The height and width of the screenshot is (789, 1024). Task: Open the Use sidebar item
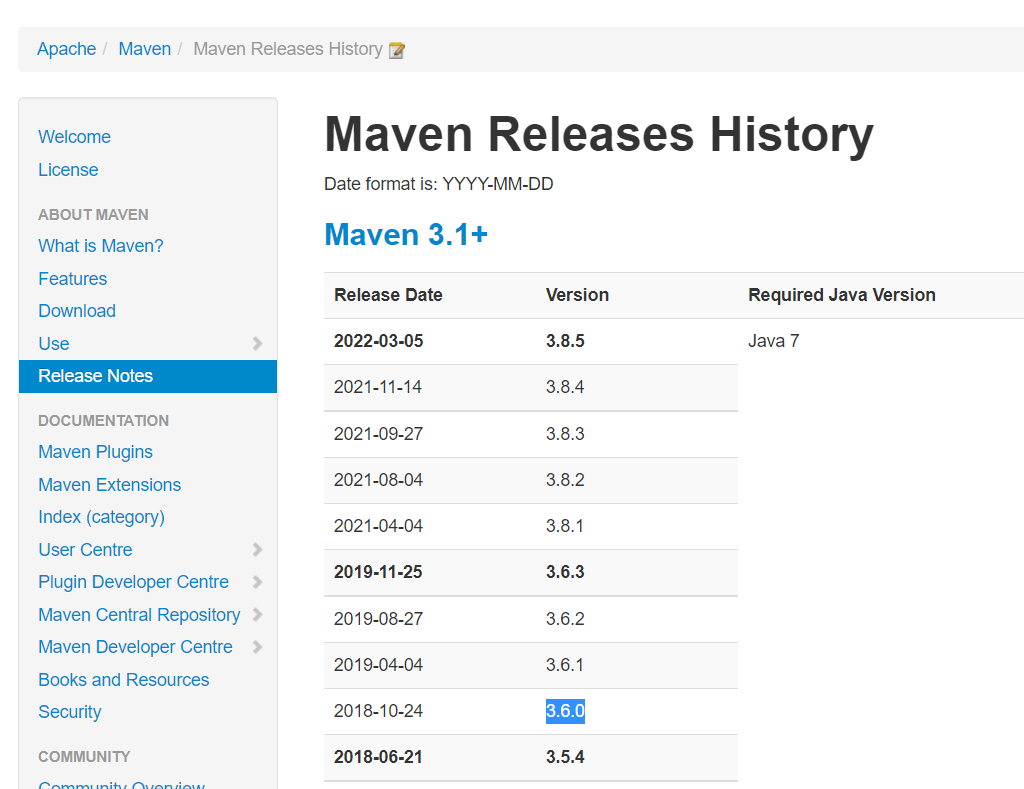click(x=54, y=344)
